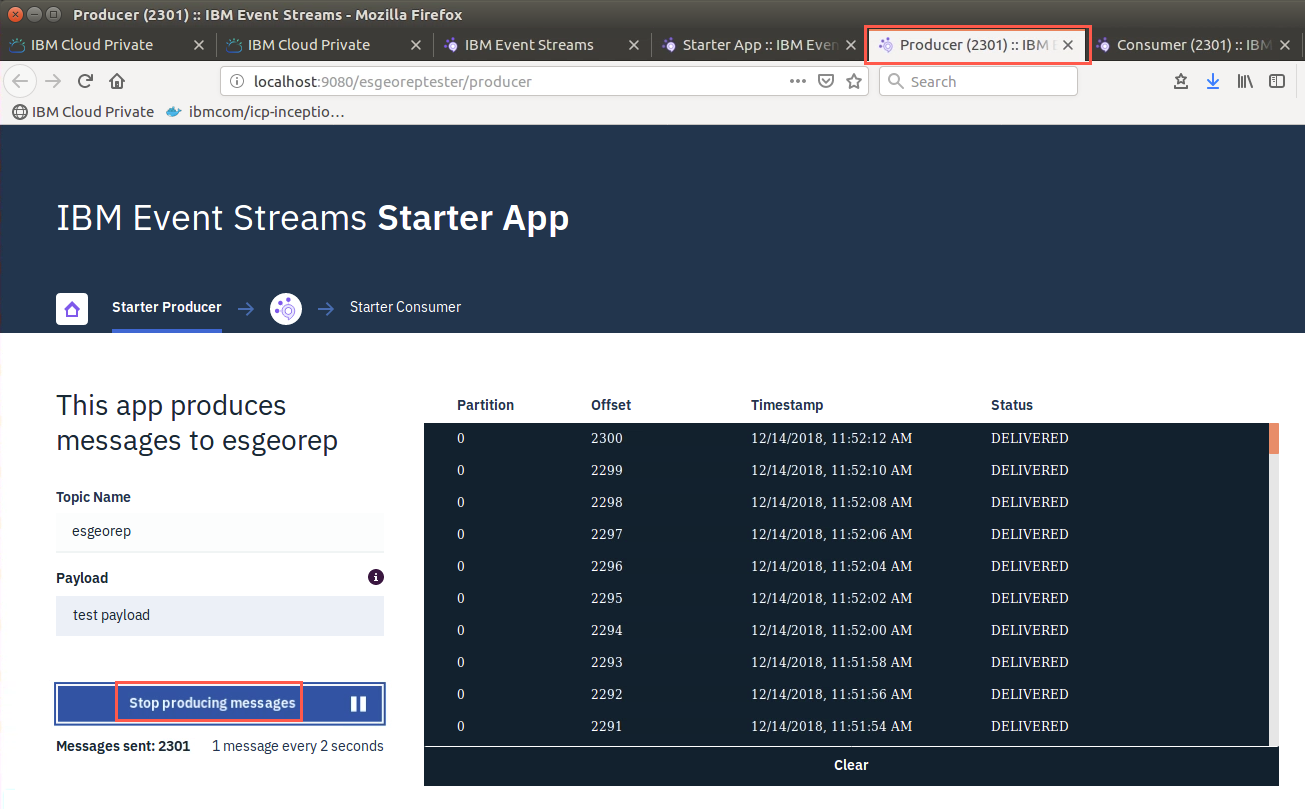
Task: Click the timestamp 11:51:58 AM
Action: (x=831, y=662)
